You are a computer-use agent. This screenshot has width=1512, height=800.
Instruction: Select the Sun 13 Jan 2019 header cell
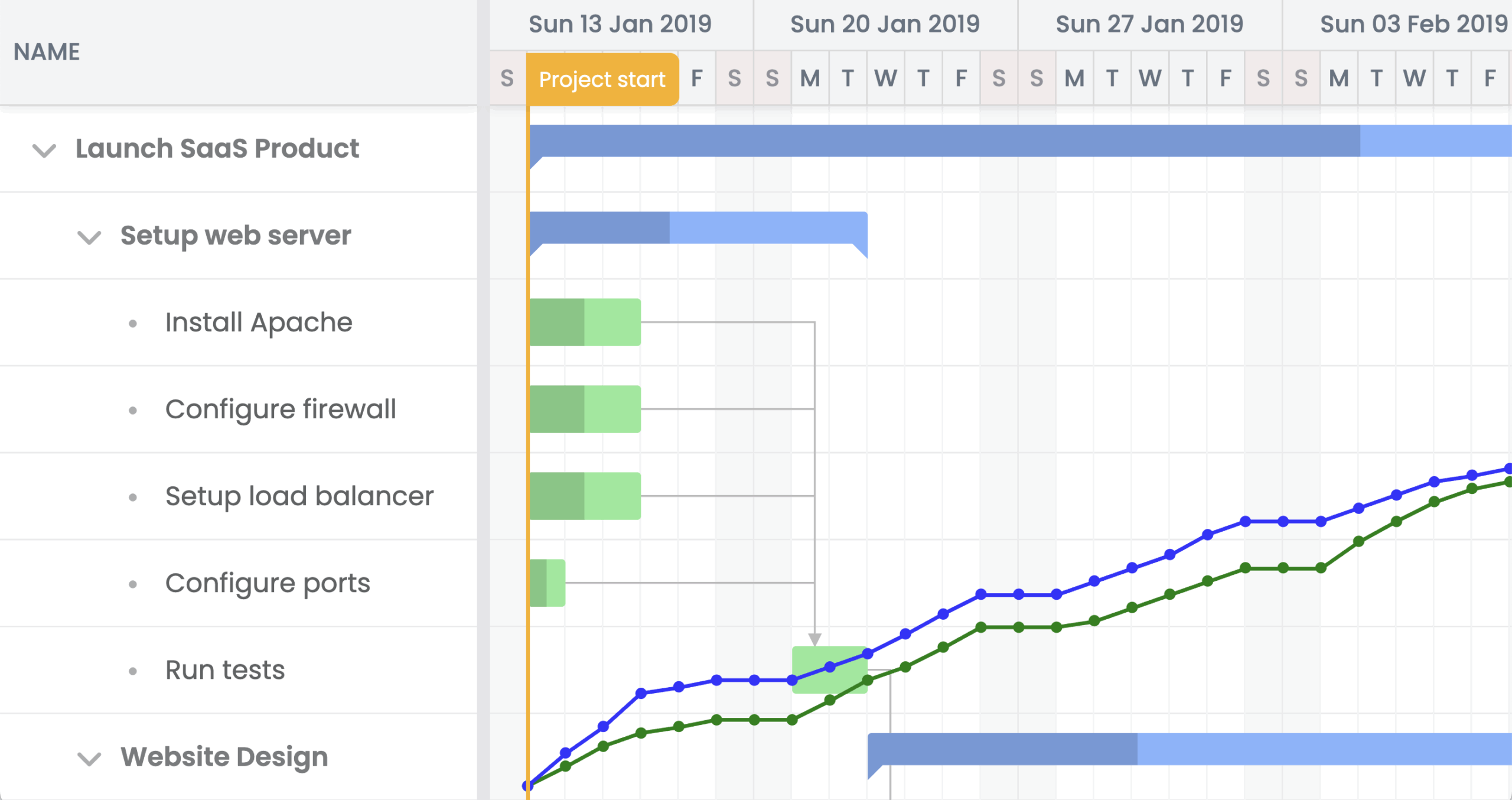pyautogui.click(x=620, y=24)
